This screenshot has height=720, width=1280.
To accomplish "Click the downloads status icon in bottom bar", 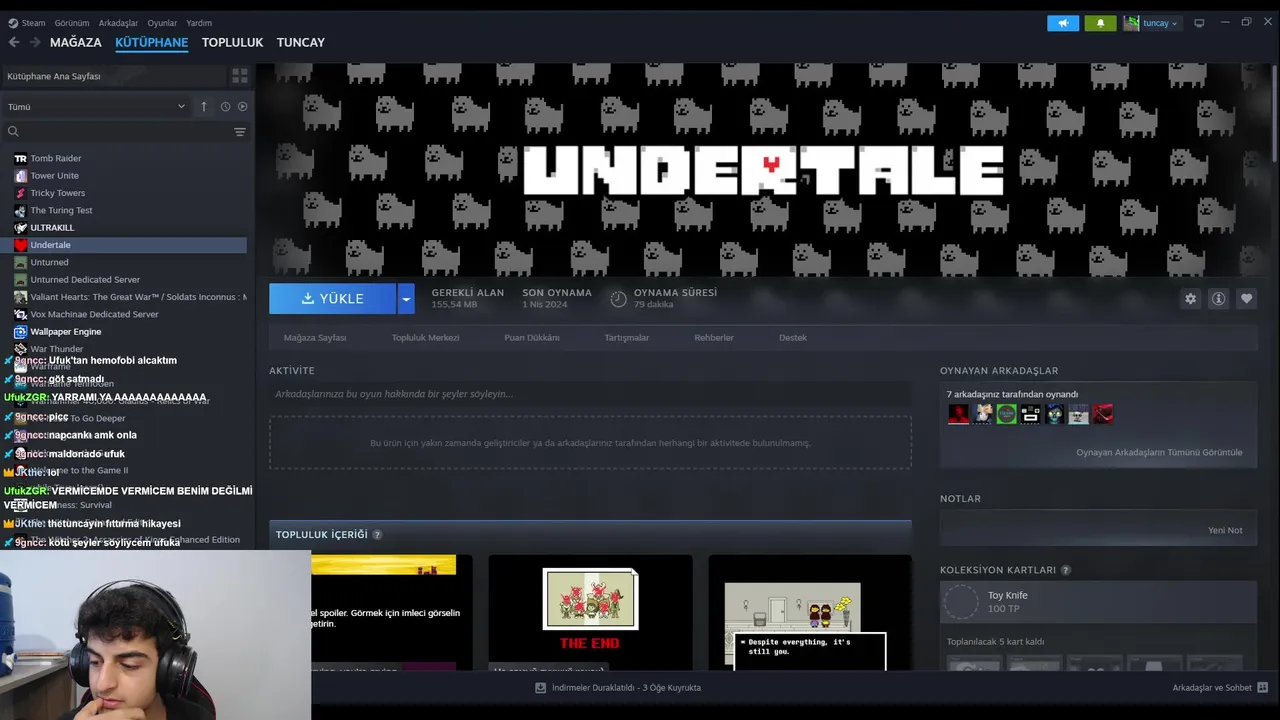I will point(541,688).
